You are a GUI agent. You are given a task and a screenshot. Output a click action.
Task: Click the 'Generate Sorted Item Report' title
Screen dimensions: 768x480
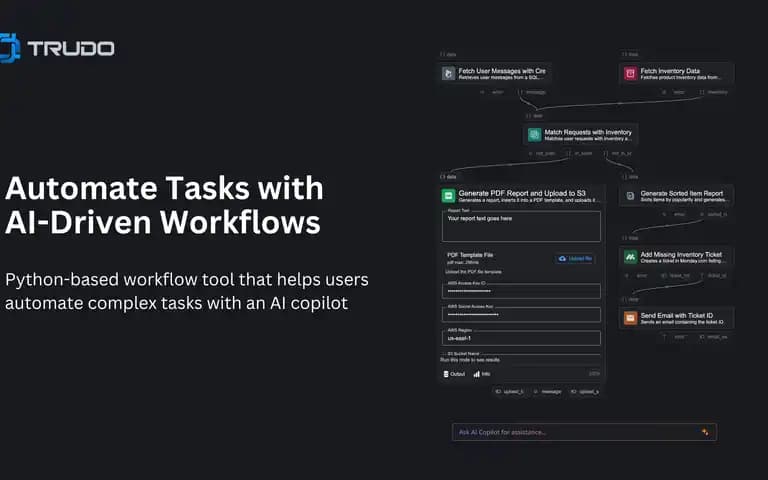681,193
